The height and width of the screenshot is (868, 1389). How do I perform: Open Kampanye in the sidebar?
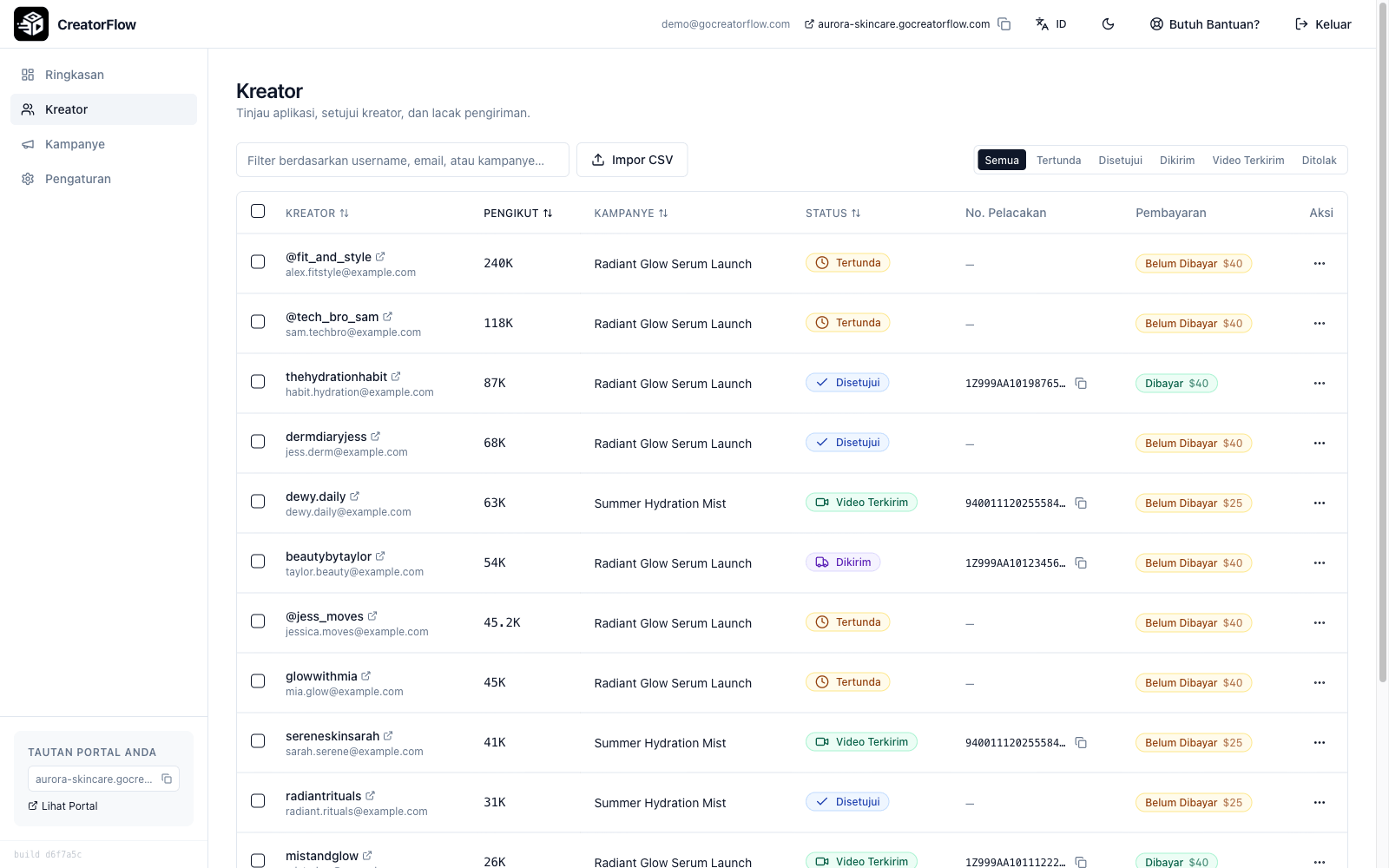(104, 144)
